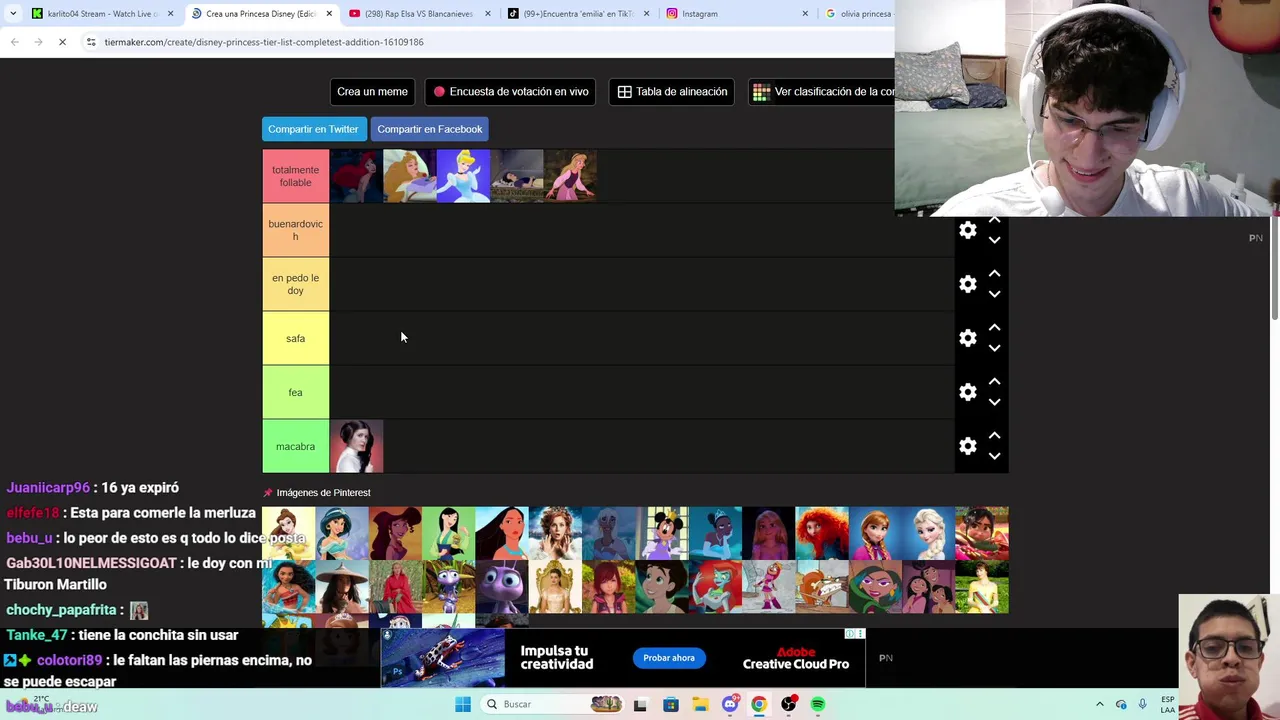The height and width of the screenshot is (720, 1280).
Task: Open settings gear for buenardovich tier
Action: pos(967,231)
